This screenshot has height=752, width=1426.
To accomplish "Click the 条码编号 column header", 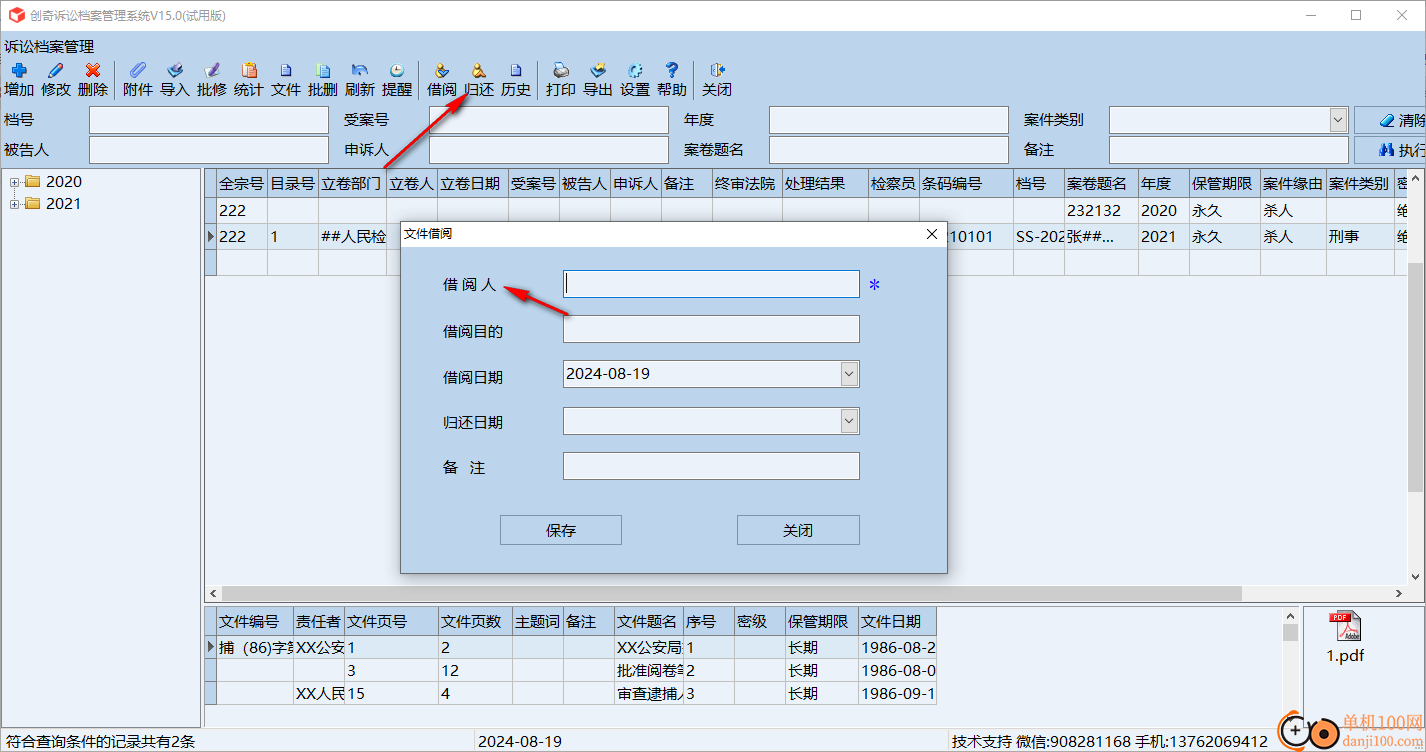I will click(x=966, y=184).
